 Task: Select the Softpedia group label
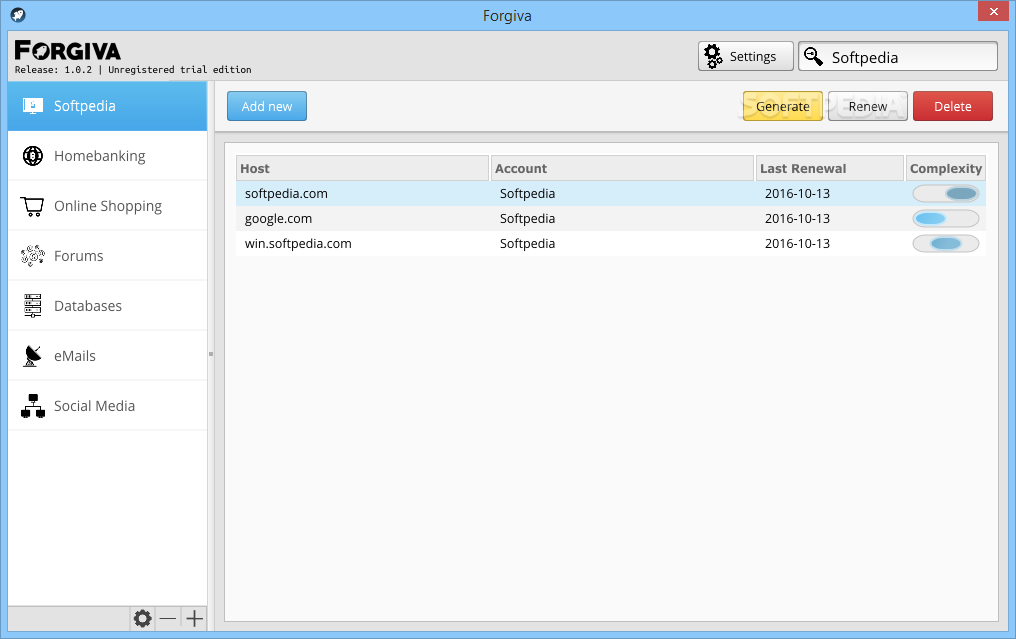click(x=84, y=106)
